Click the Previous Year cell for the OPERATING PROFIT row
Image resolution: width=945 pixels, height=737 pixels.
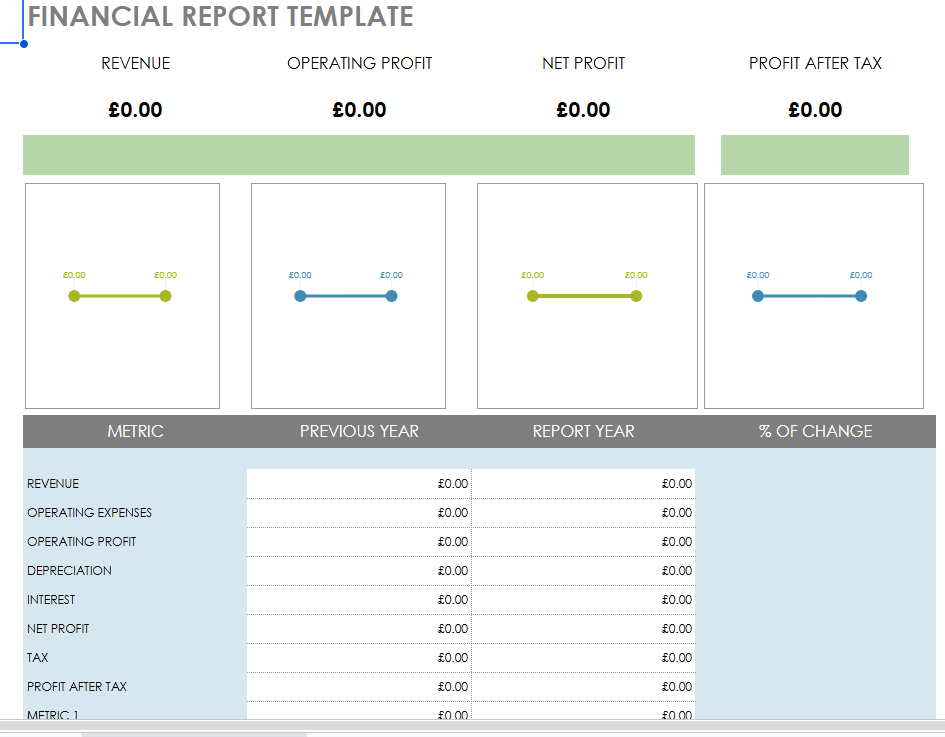point(359,542)
